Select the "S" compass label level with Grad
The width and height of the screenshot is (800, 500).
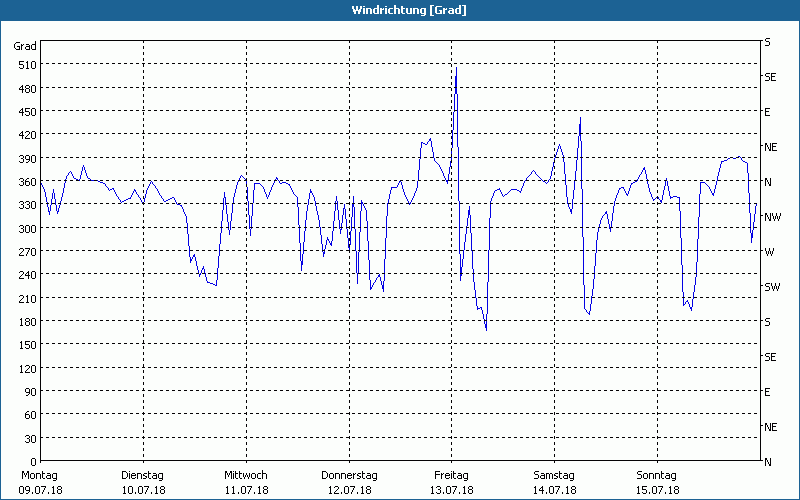tap(767, 42)
